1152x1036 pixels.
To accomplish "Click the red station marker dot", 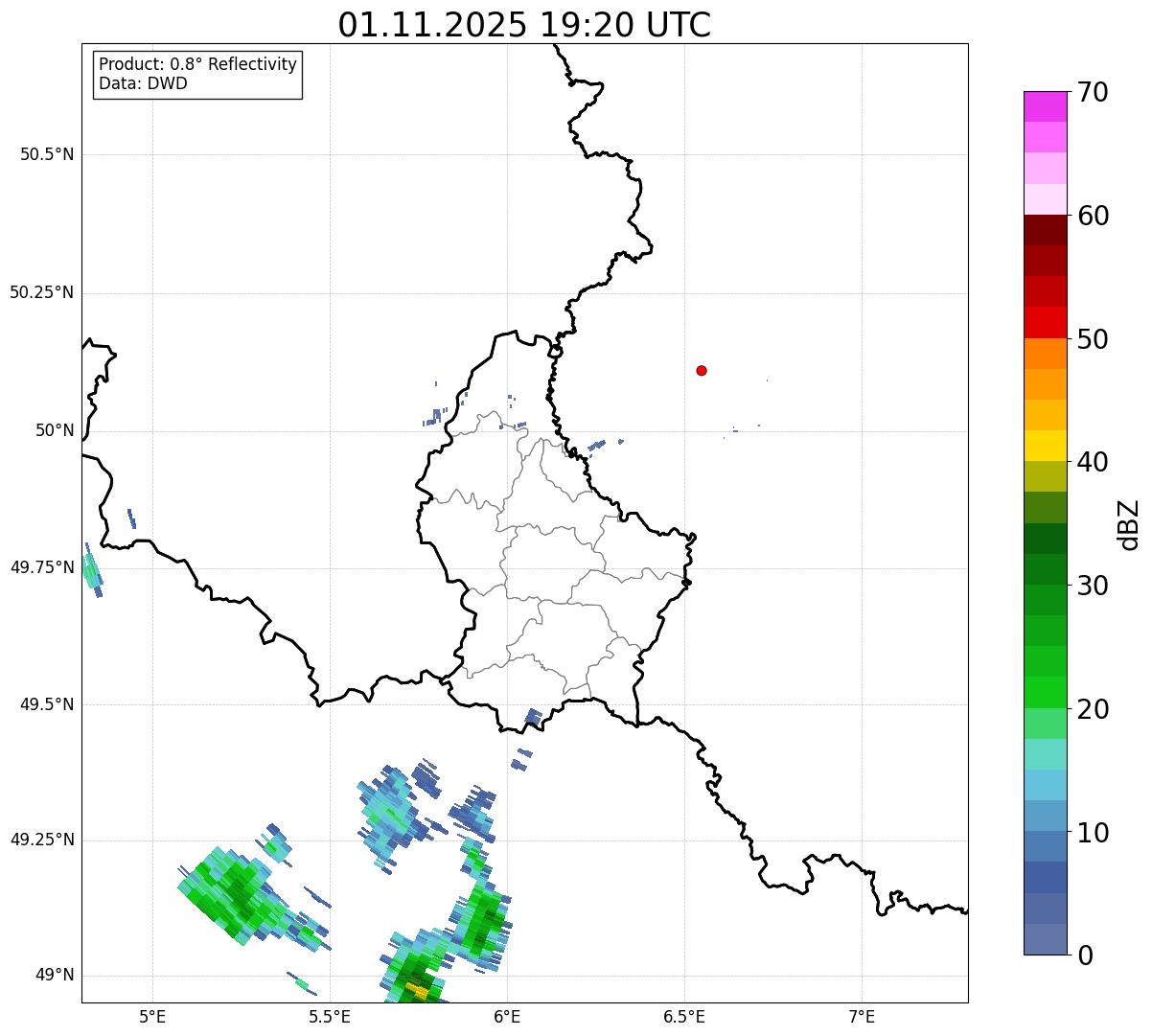I will coord(702,370).
